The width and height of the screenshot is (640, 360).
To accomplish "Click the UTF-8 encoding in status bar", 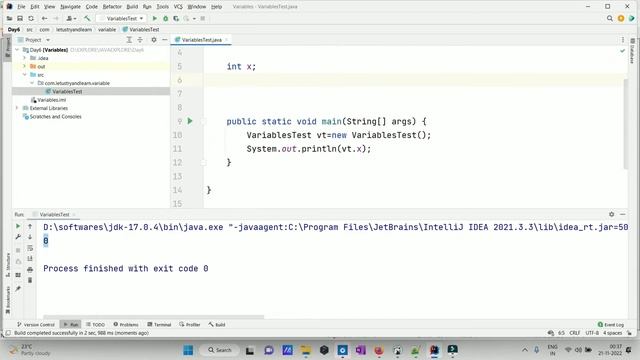I will click(592, 333).
